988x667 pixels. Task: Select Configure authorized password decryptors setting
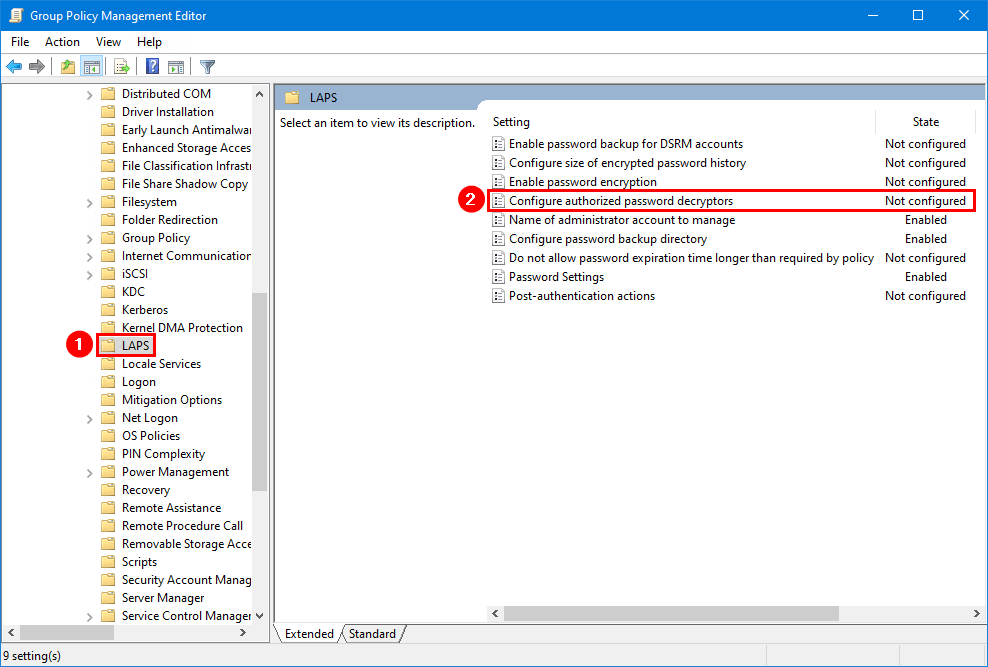[620, 201]
